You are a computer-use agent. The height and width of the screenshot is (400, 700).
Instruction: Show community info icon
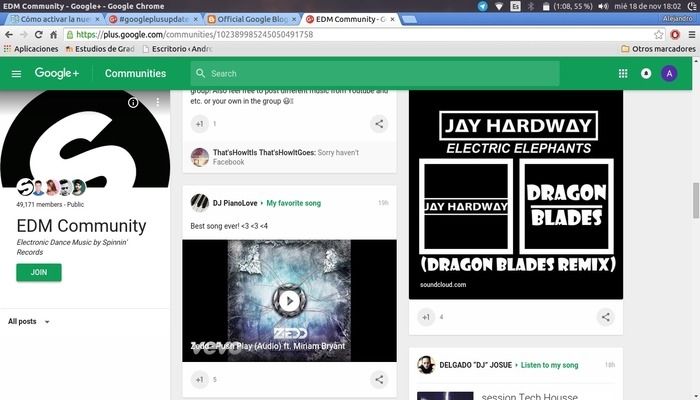133,103
